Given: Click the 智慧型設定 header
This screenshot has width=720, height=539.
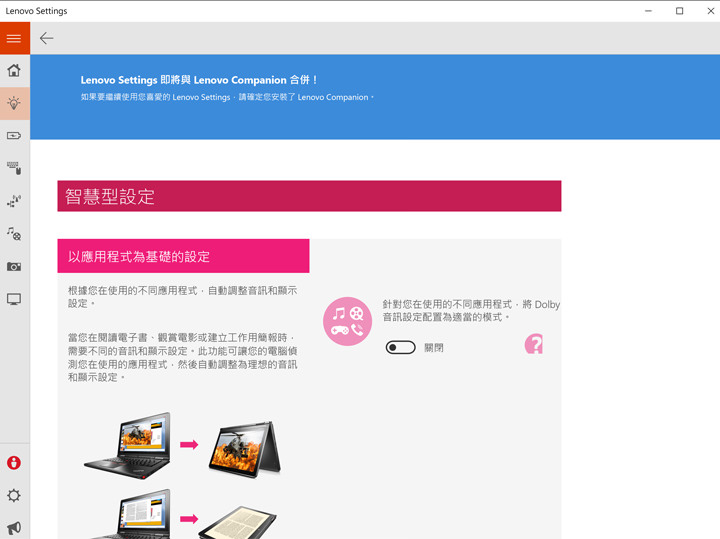Looking at the screenshot, I should [309, 196].
